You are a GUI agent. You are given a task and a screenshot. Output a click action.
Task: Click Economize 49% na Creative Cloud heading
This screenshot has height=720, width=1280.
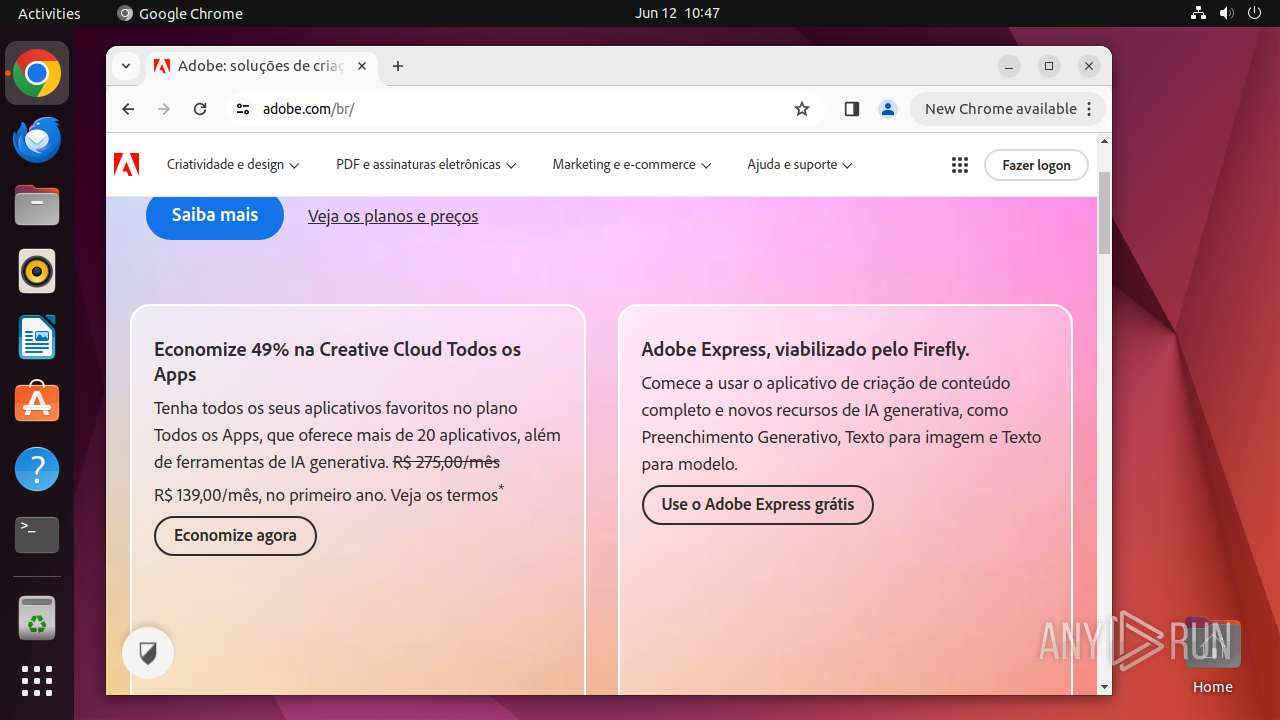point(338,362)
